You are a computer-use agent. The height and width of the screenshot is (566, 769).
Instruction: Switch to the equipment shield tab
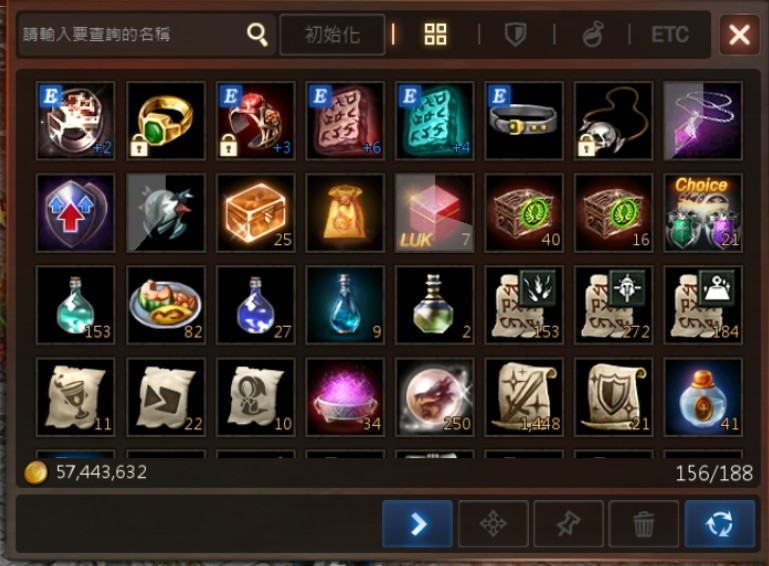[515, 35]
